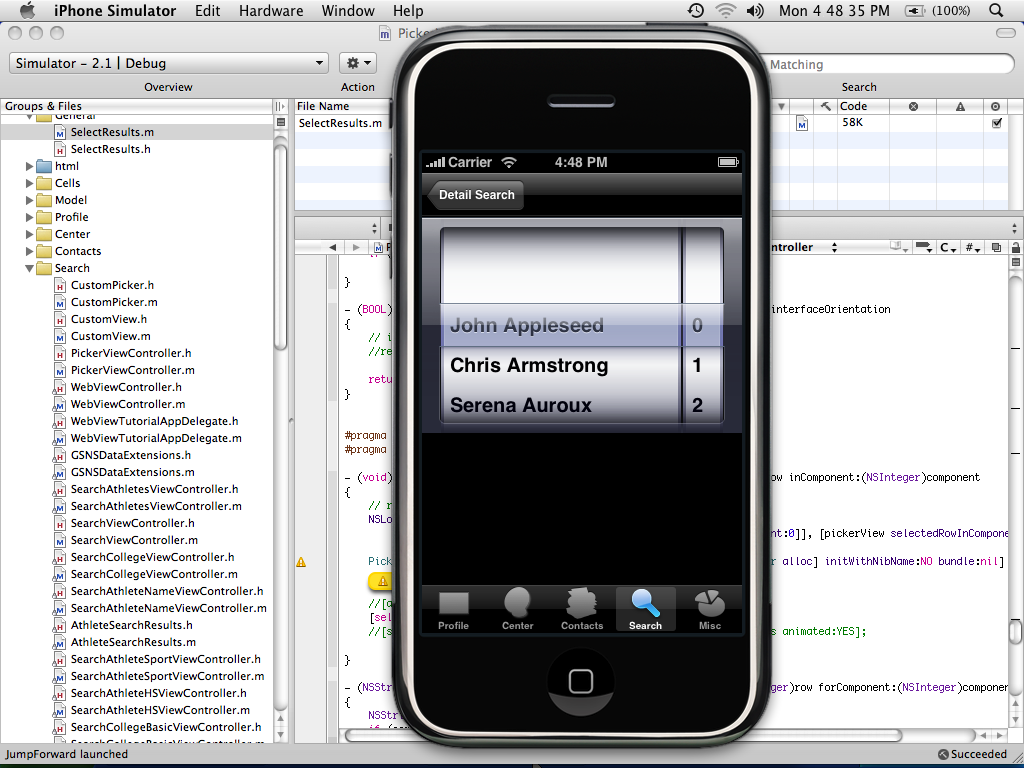The width and height of the screenshot is (1024, 768).
Task: Open WebViewController.h in the tree
Action: click(x=126, y=387)
